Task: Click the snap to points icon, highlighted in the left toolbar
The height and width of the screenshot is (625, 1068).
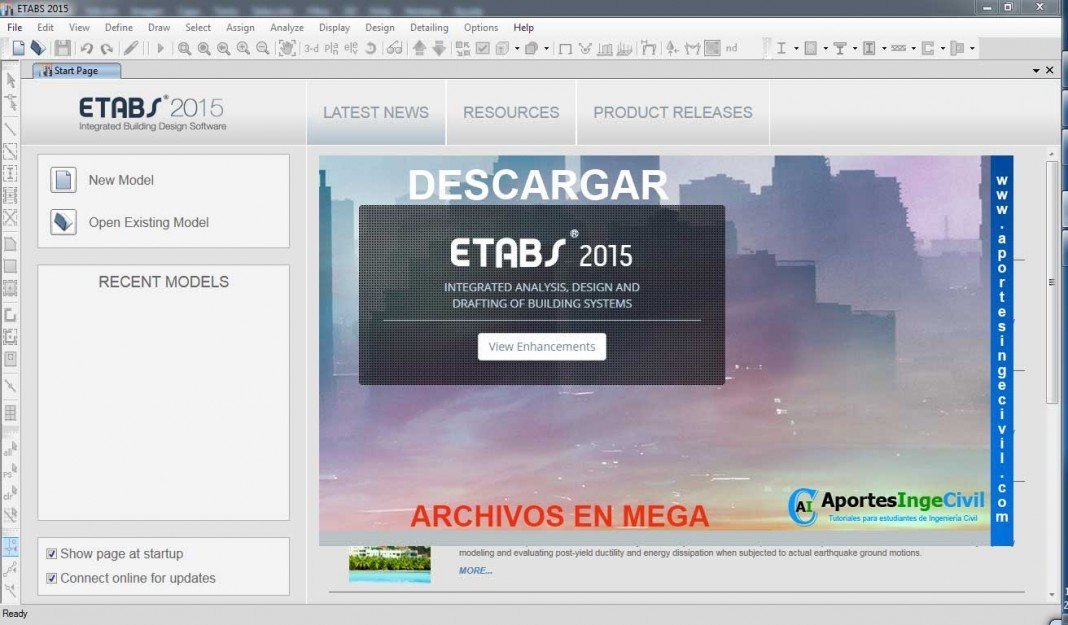Action: 10,545
